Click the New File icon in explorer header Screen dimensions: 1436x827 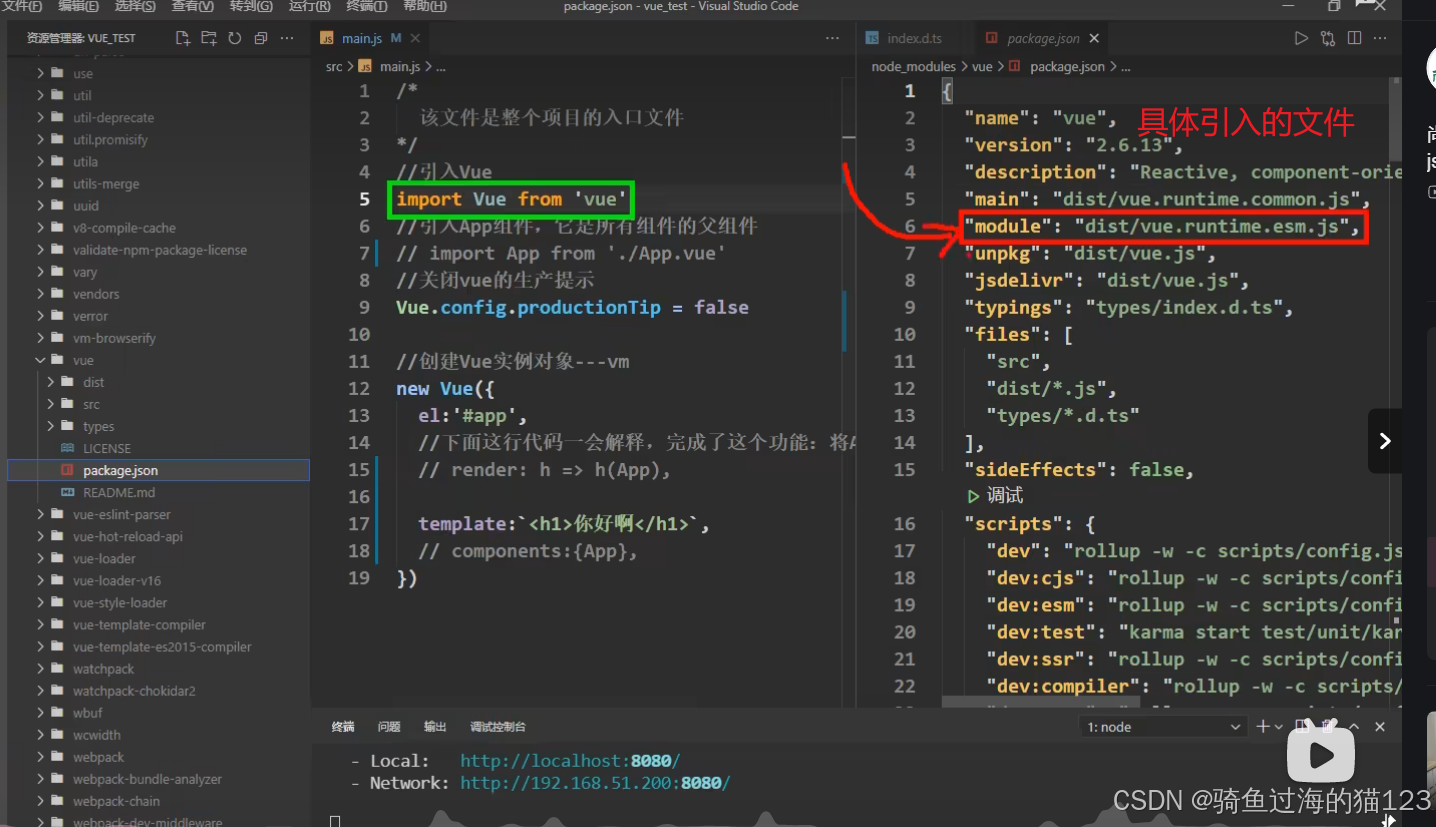pos(182,38)
